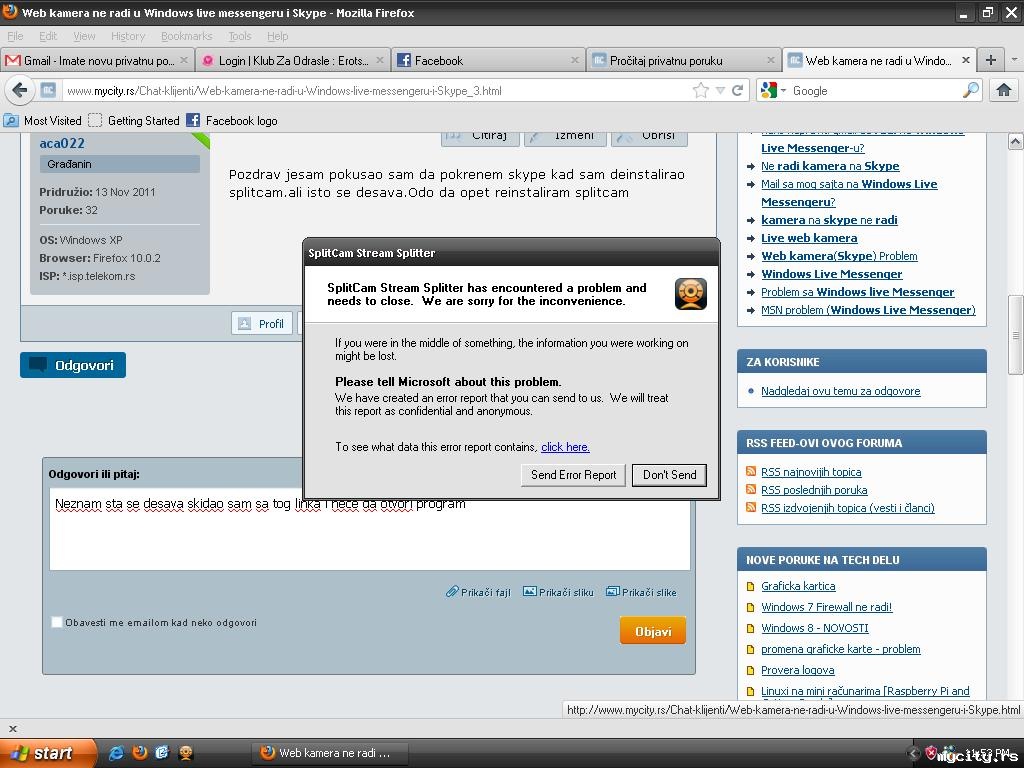This screenshot has height=768, width=1024.
Task: Click the RSS najnovijih topica feed icon
Action: pos(750,472)
